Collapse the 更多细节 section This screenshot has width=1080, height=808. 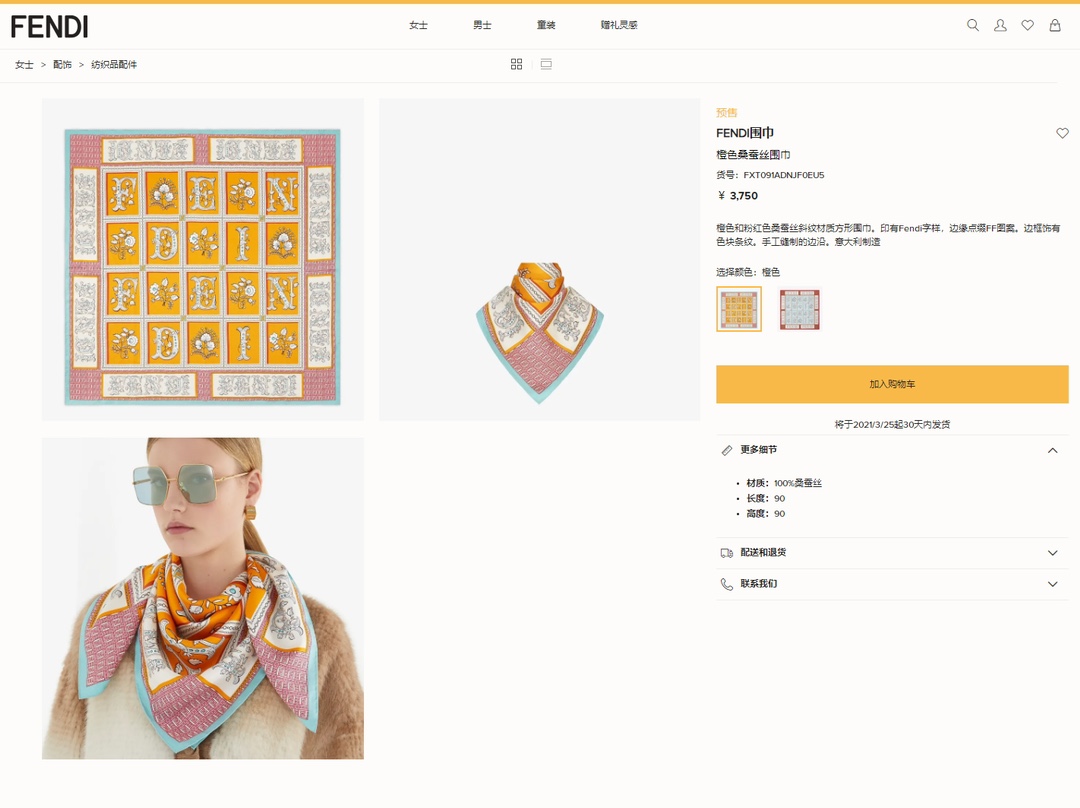(x=1052, y=450)
